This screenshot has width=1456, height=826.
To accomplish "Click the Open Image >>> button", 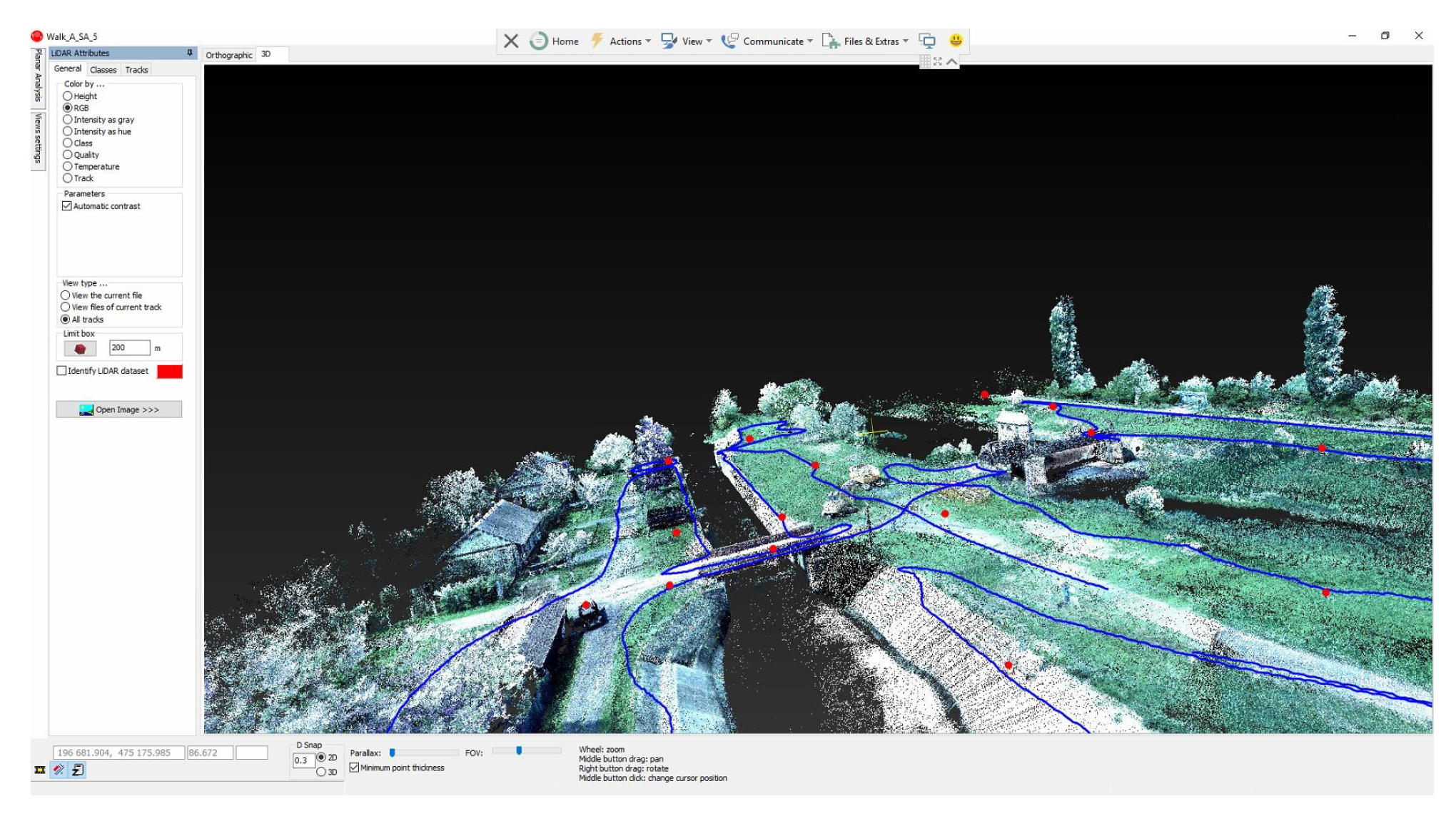I will point(119,409).
